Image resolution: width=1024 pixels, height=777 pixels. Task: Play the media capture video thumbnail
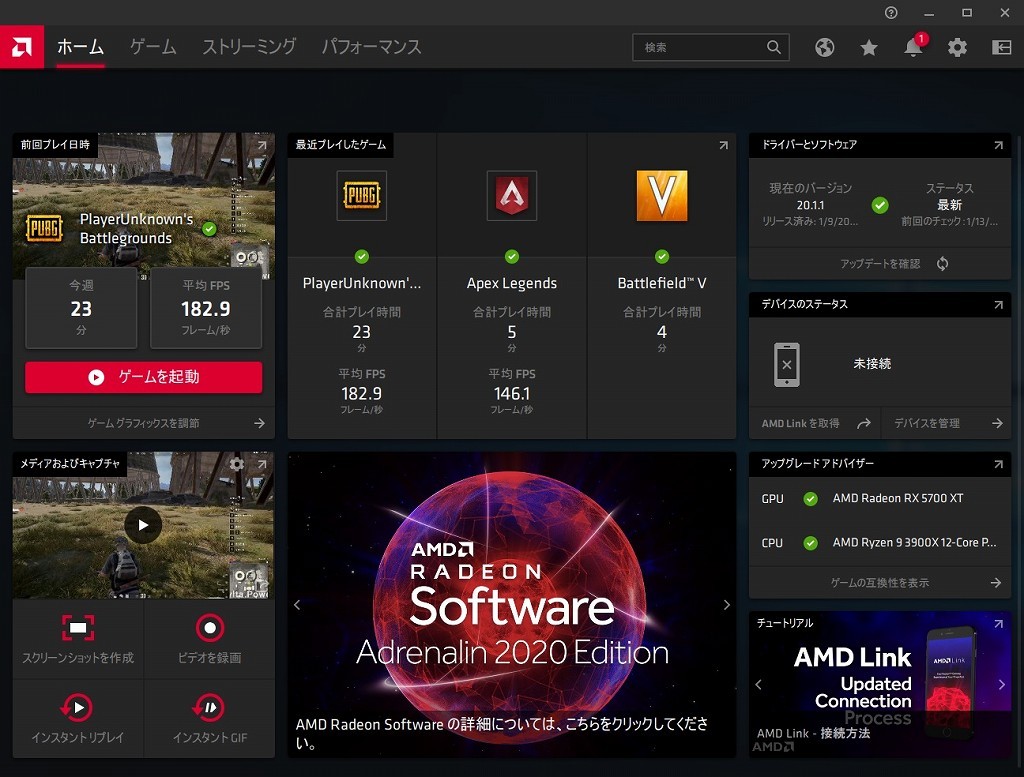(x=143, y=524)
